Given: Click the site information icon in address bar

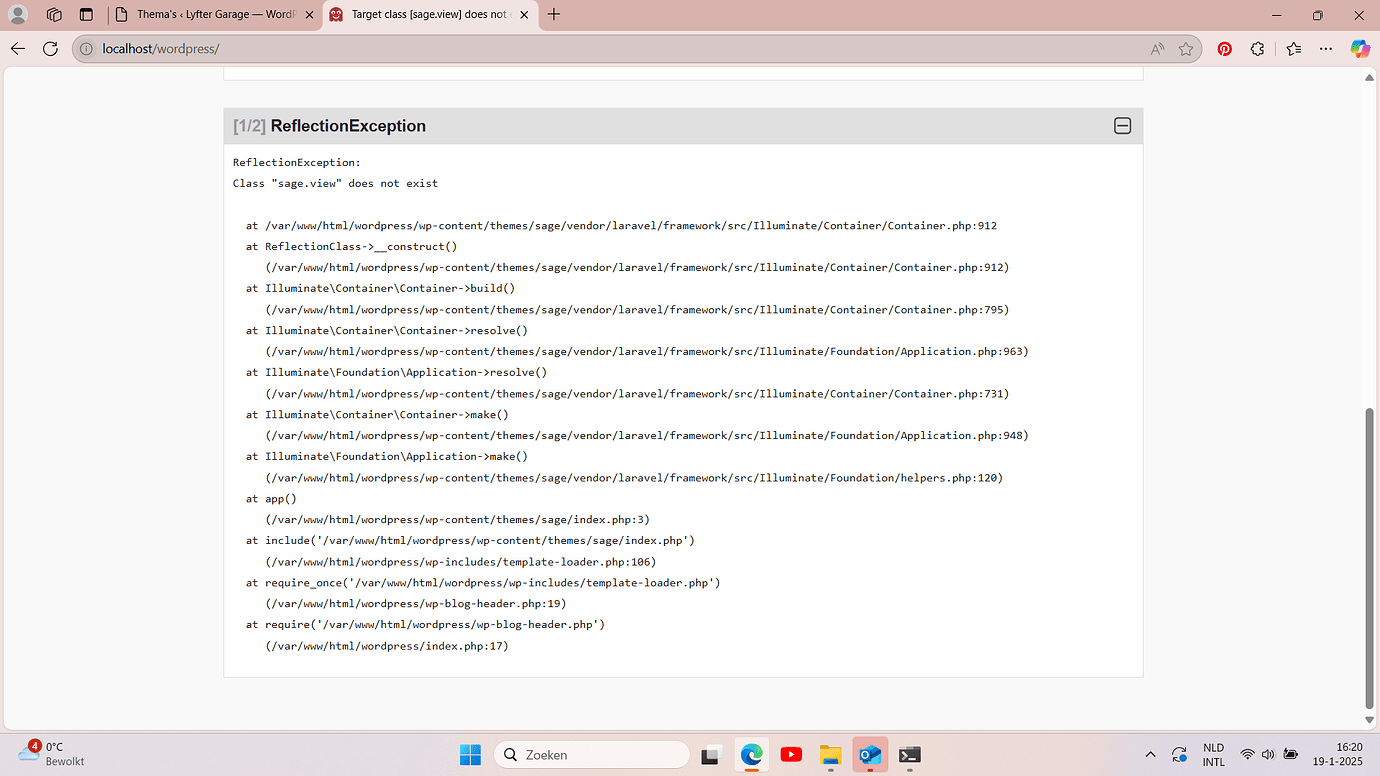Looking at the screenshot, I should tap(87, 49).
